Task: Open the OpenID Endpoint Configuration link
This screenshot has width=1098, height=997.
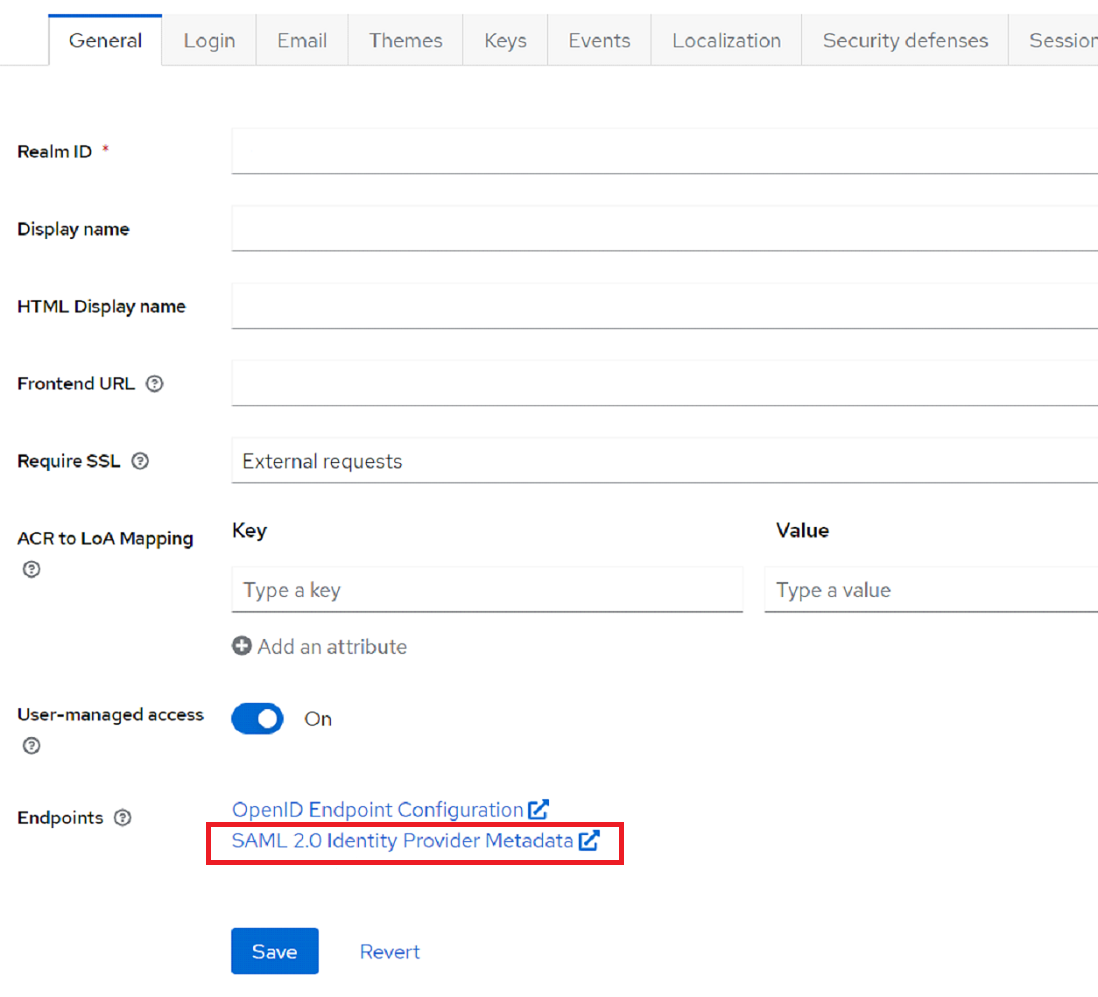Action: coord(377,809)
